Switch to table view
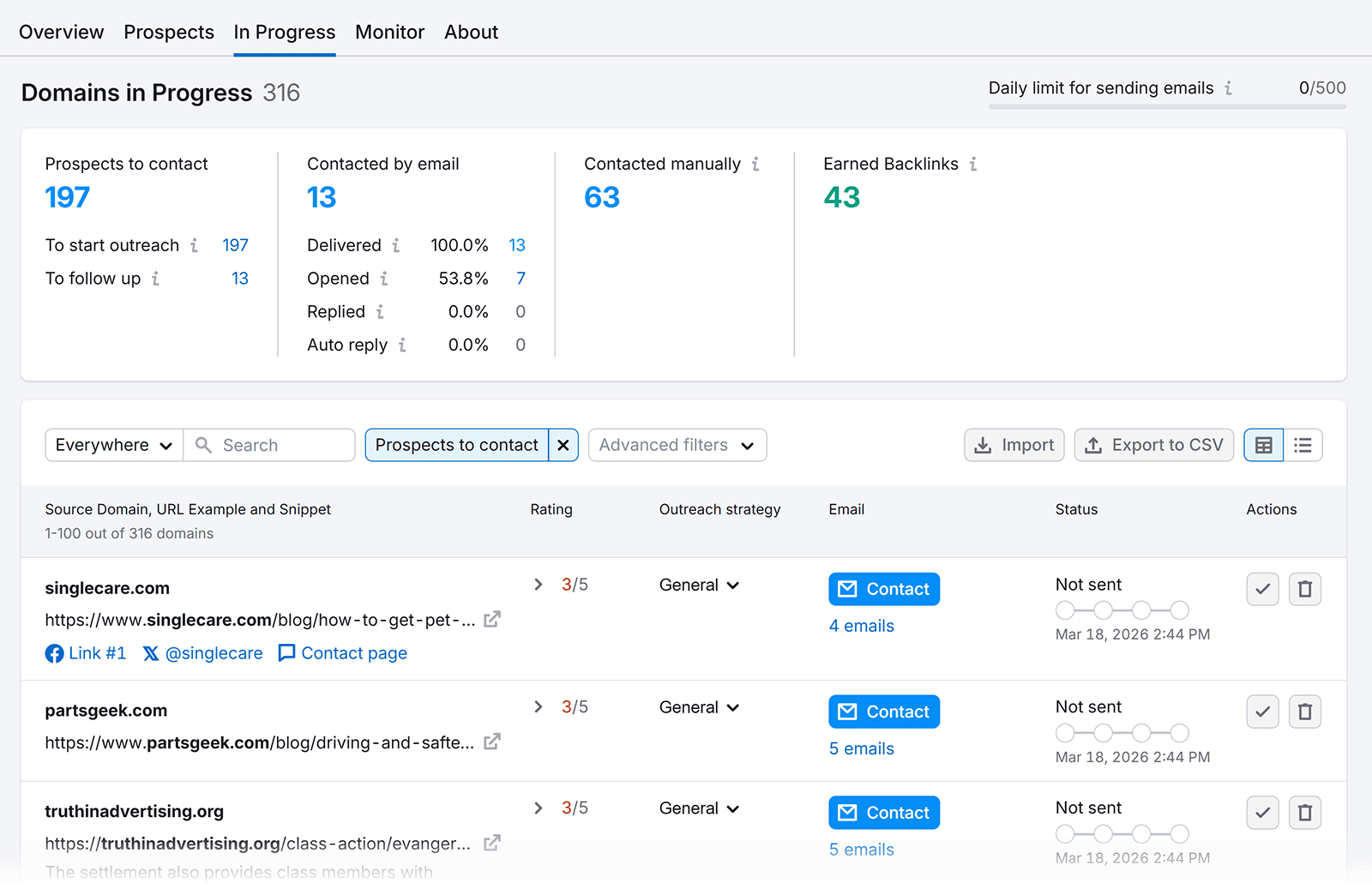The width and height of the screenshot is (1372, 889). click(x=1263, y=445)
